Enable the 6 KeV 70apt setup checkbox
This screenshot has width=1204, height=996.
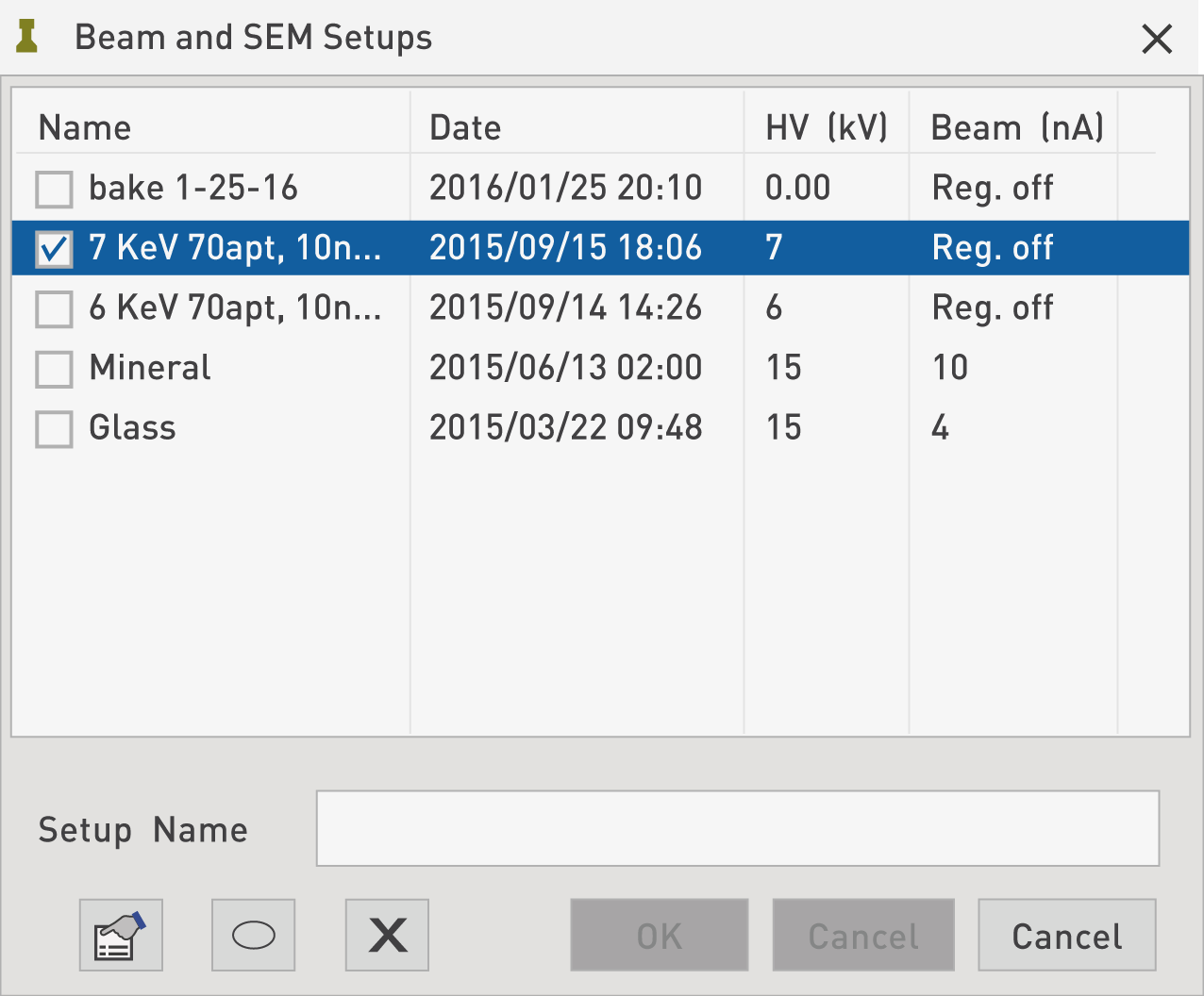point(54,308)
